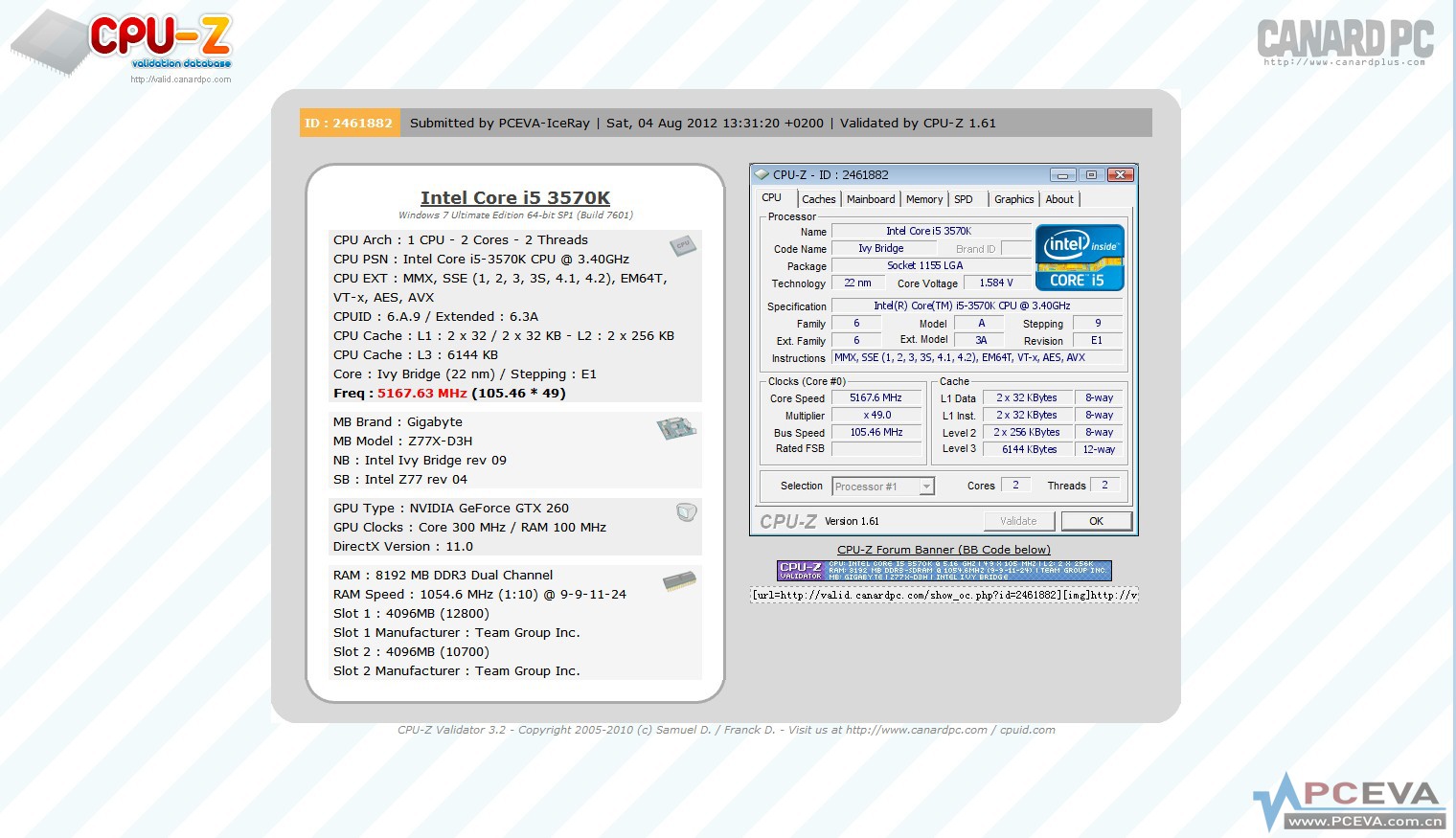
Task: Click the L1 Data 2 x 32 KBytes value
Action: [x=1028, y=397]
